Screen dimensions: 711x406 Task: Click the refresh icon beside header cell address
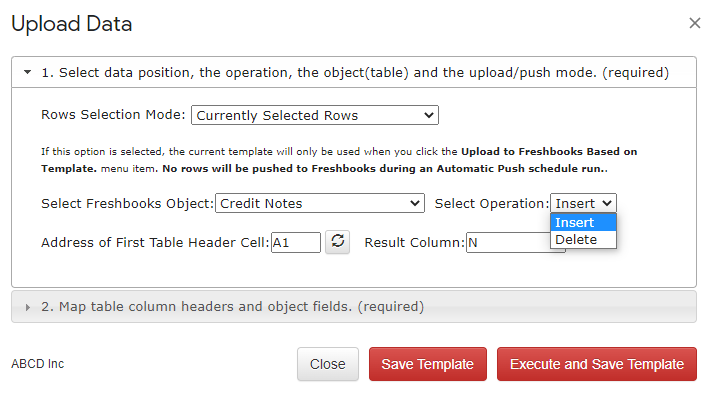tap(338, 242)
